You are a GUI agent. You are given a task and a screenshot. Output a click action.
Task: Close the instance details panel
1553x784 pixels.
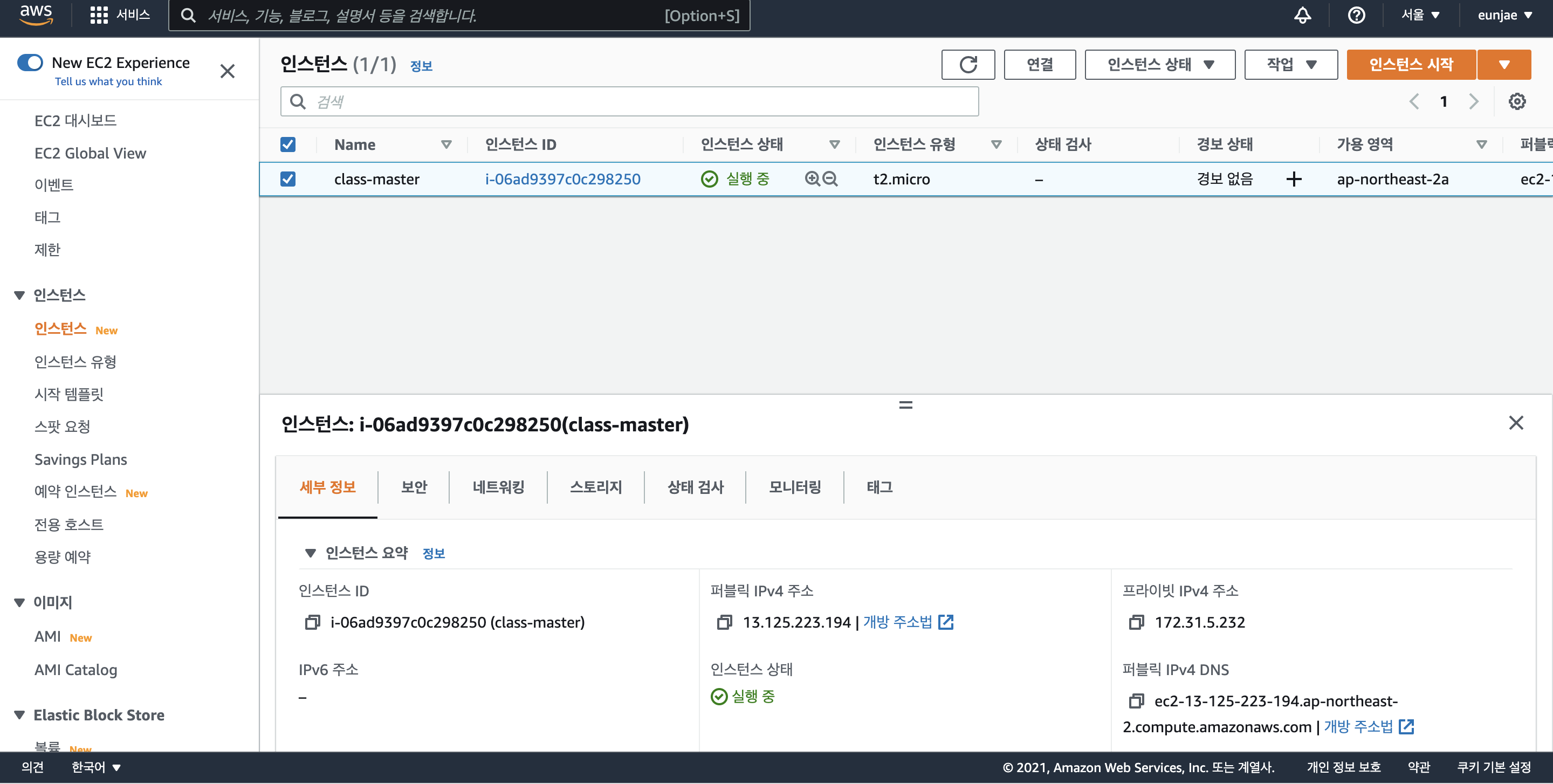[1516, 422]
